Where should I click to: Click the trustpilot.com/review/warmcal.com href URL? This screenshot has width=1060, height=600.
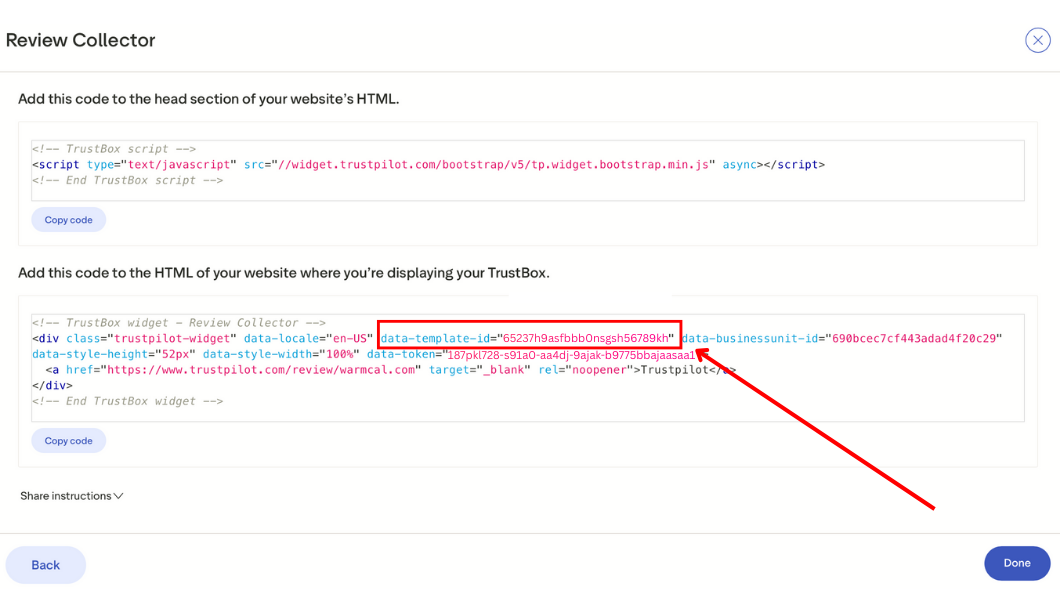[261, 370]
